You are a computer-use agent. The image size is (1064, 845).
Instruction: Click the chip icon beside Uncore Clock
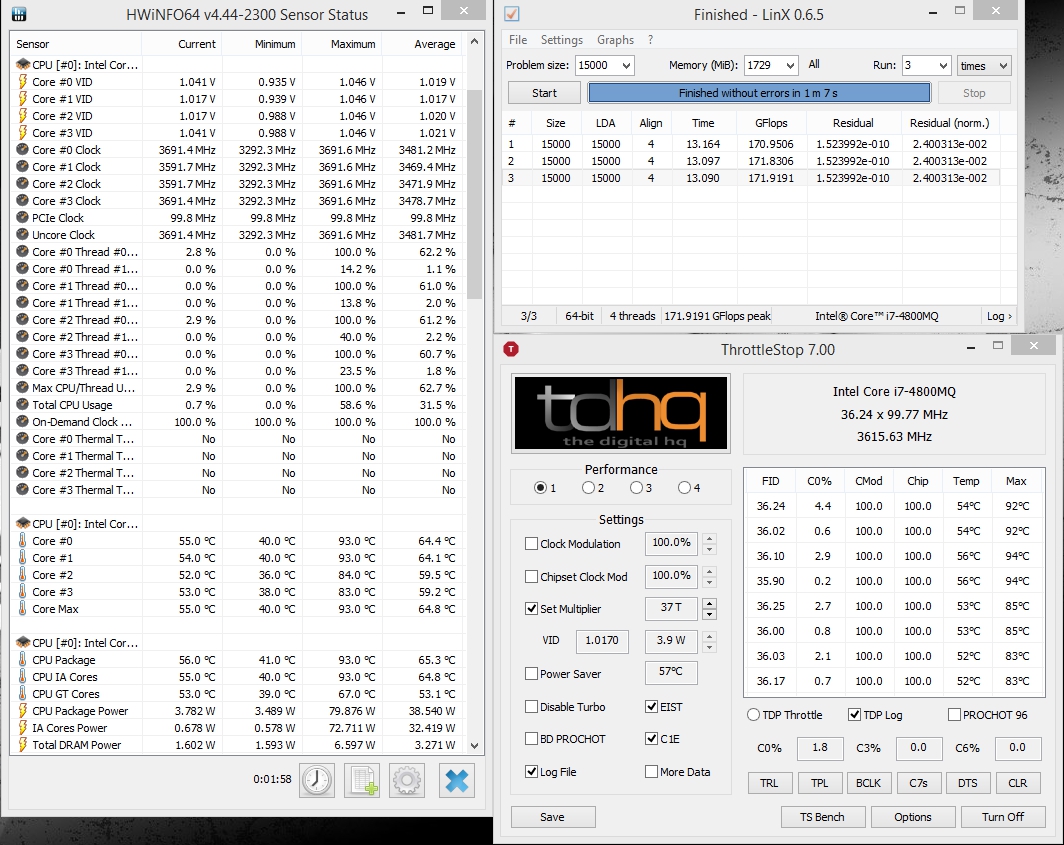coord(22,235)
